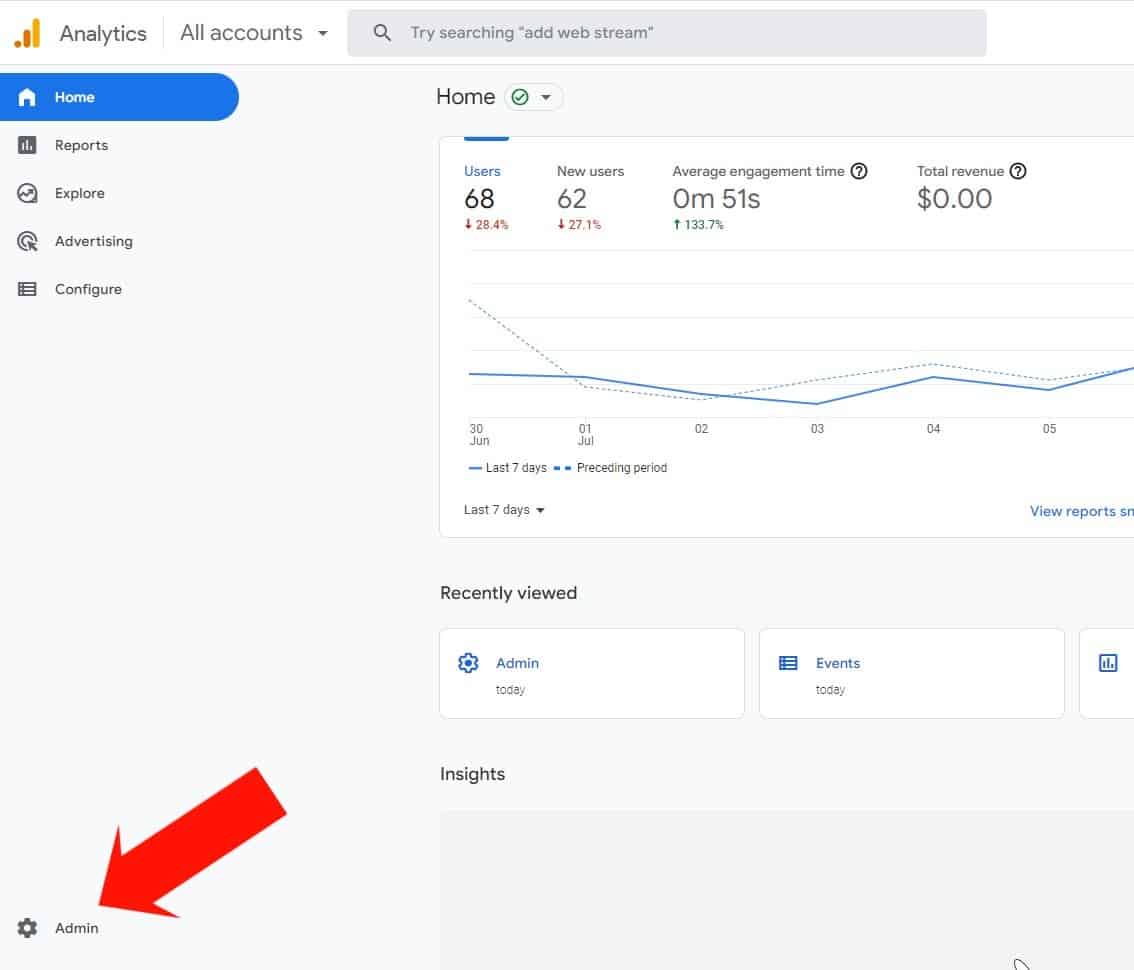
Task: Click the Preceding period legend entry
Action: click(610, 468)
